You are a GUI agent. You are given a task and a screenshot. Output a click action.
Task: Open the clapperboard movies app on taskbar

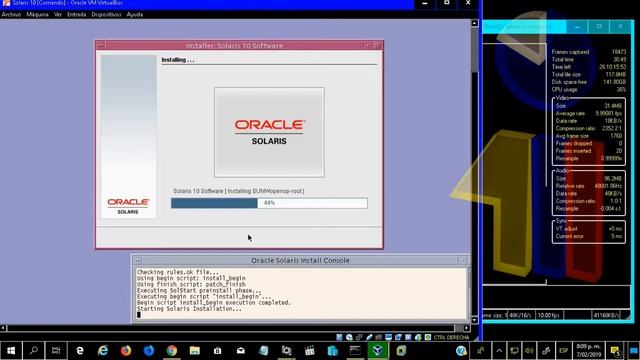[x=310, y=350]
